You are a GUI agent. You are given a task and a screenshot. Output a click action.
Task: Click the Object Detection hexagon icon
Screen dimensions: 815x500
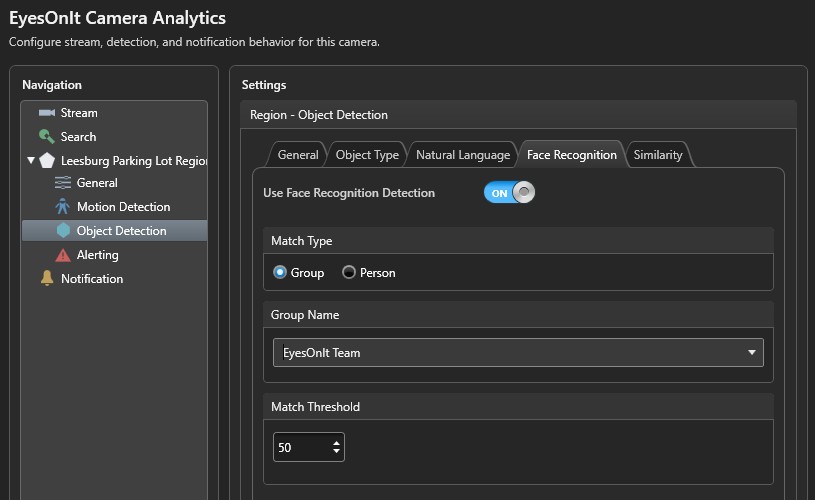[63, 230]
